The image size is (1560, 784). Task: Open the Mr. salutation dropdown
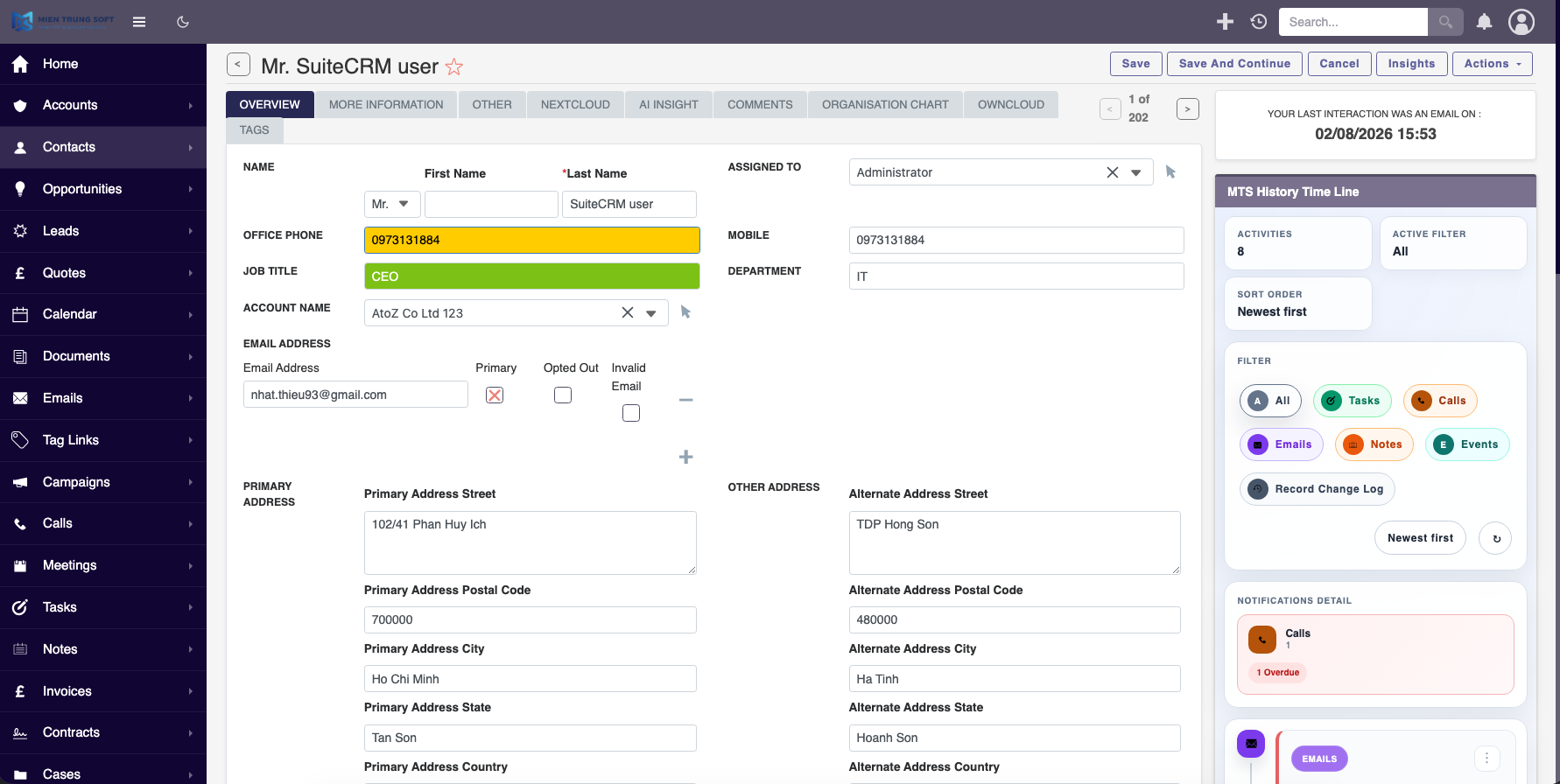tap(392, 204)
